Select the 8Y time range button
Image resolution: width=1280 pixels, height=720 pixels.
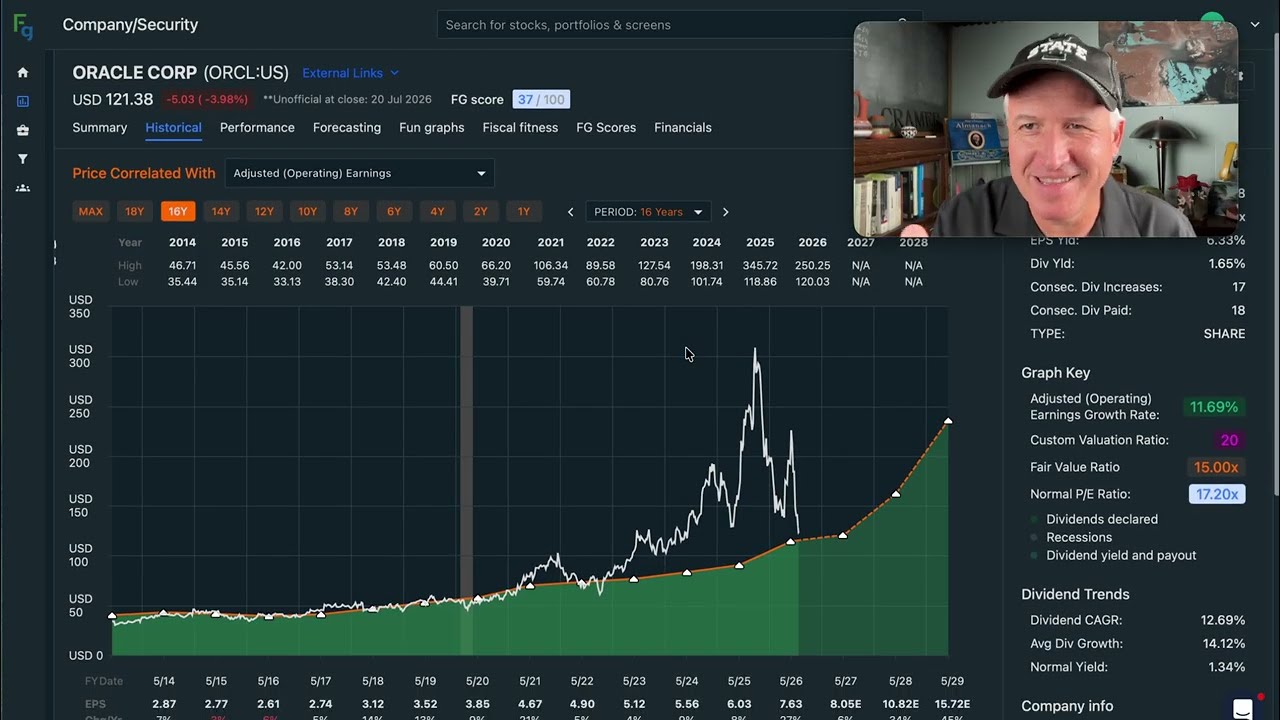tap(351, 211)
